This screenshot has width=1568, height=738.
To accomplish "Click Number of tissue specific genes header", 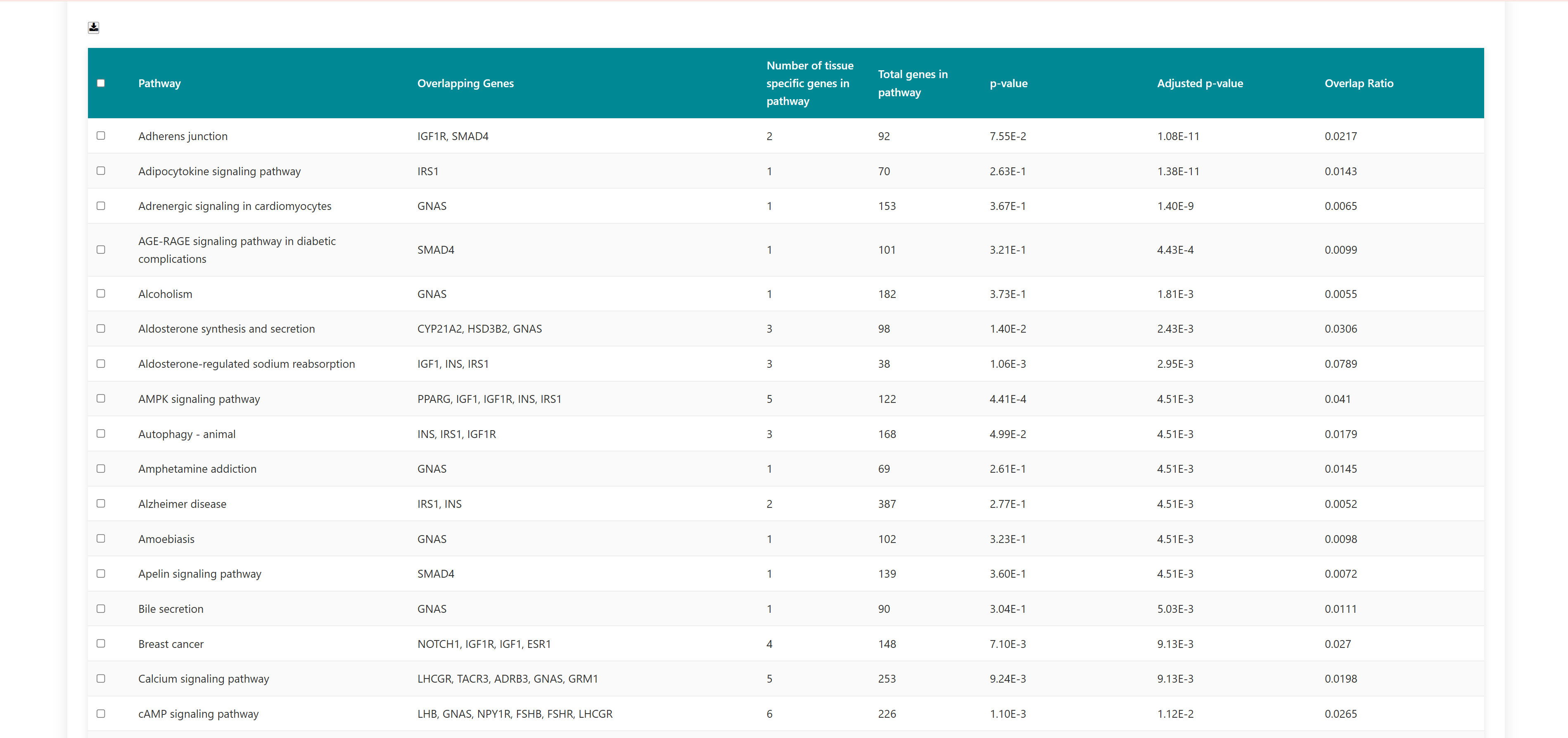I will pyautogui.click(x=809, y=83).
